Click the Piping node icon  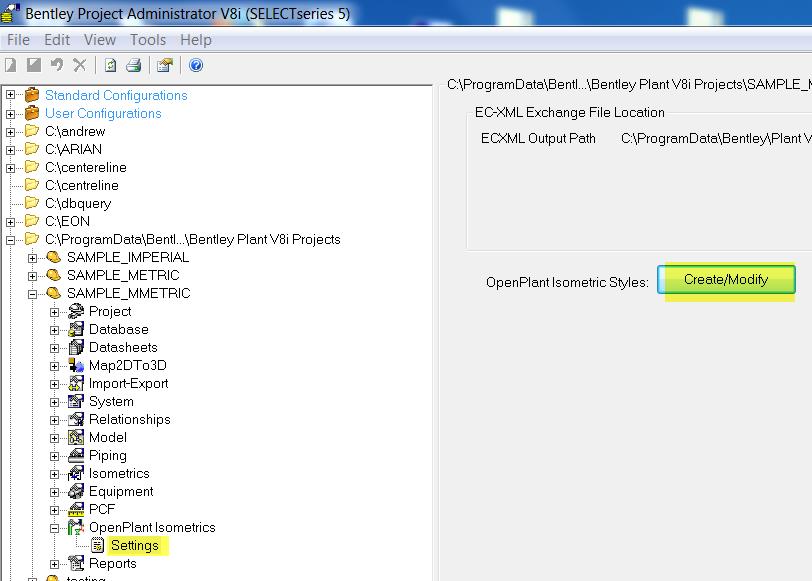tap(76, 455)
